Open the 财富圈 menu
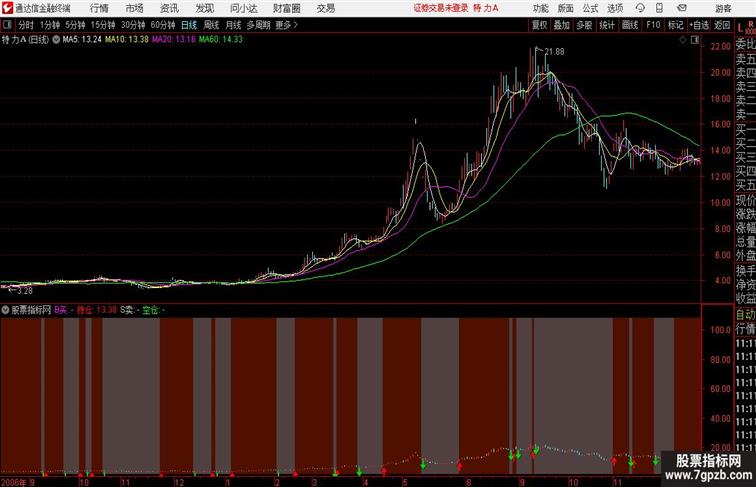 pos(287,8)
